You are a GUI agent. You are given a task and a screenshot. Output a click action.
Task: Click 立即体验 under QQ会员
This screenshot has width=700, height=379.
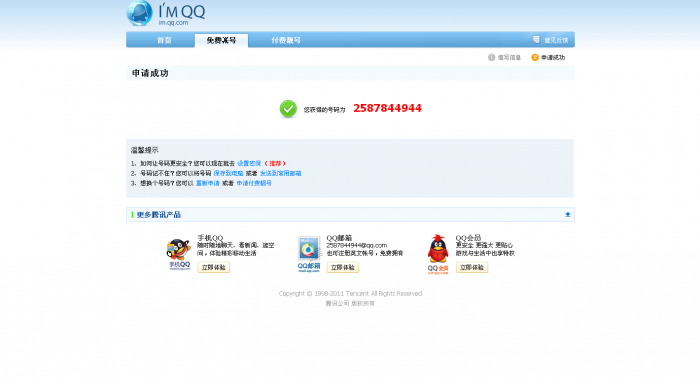pyautogui.click(x=471, y=267)
